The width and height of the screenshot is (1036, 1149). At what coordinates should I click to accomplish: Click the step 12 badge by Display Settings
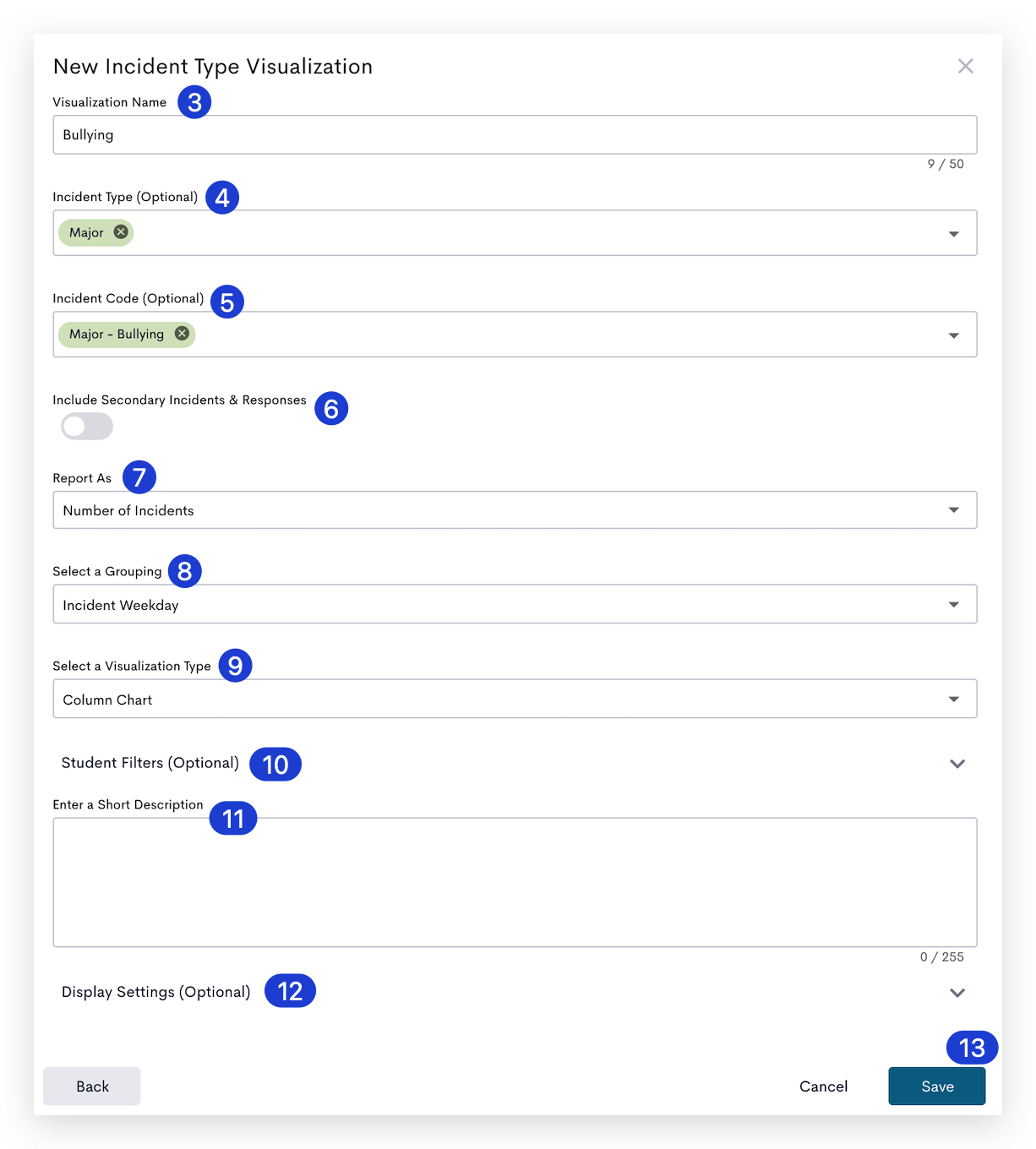point(290,991)
